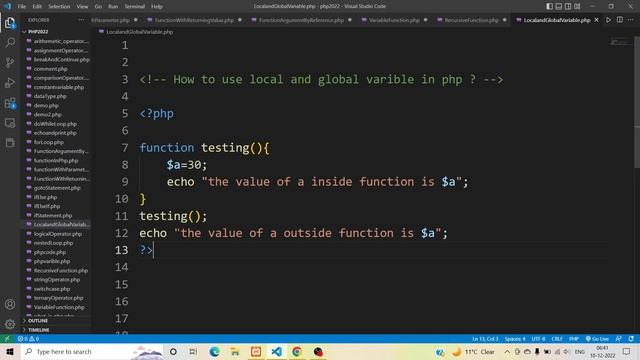The image size is (640, 360).
Task: Select PHP language mode in status bar
Action: [574, 339]
